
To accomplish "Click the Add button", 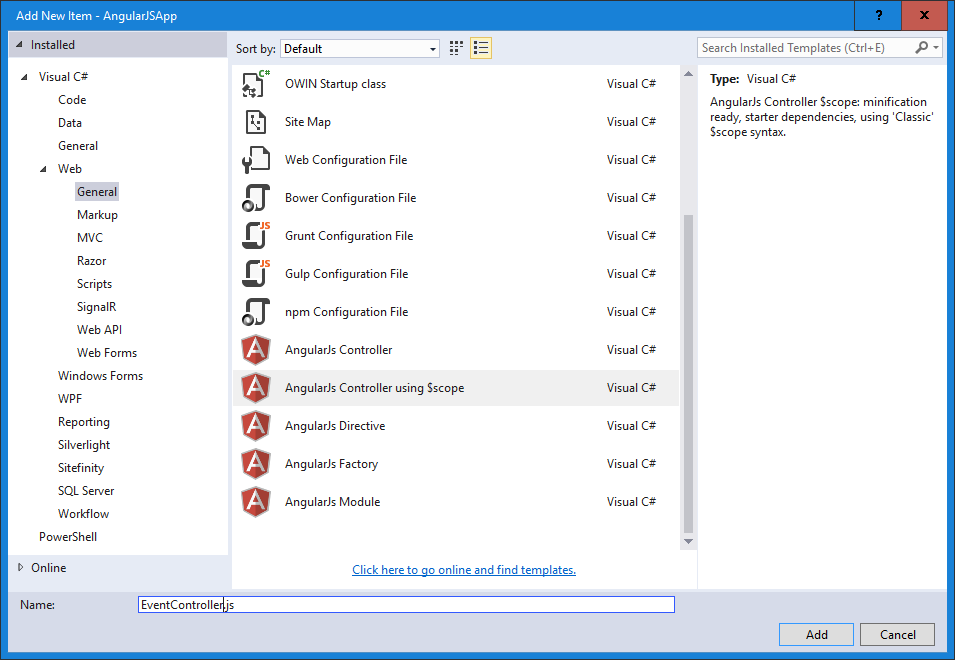I will [x=816, y=634].
